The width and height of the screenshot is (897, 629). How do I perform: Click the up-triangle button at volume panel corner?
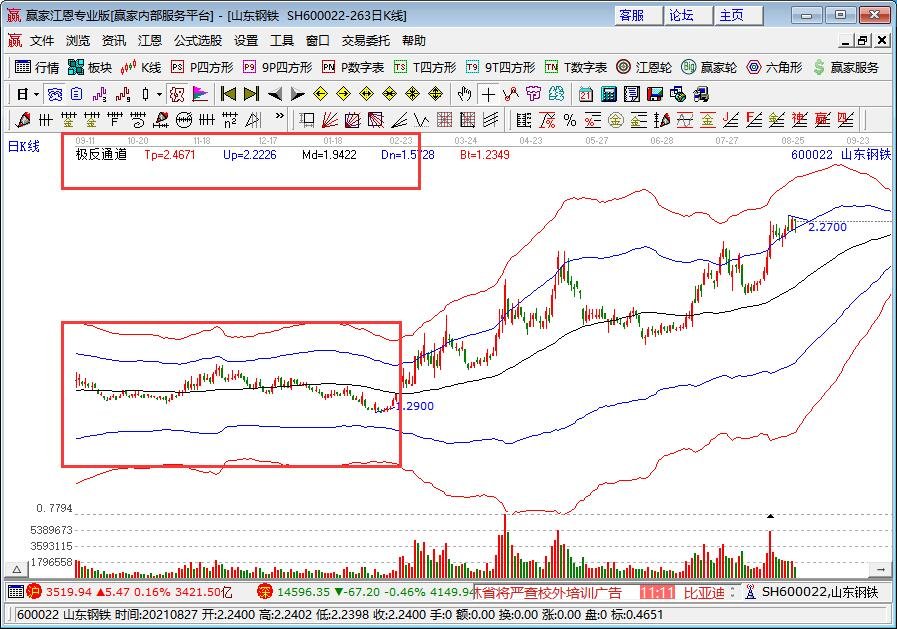coord(17,570)
